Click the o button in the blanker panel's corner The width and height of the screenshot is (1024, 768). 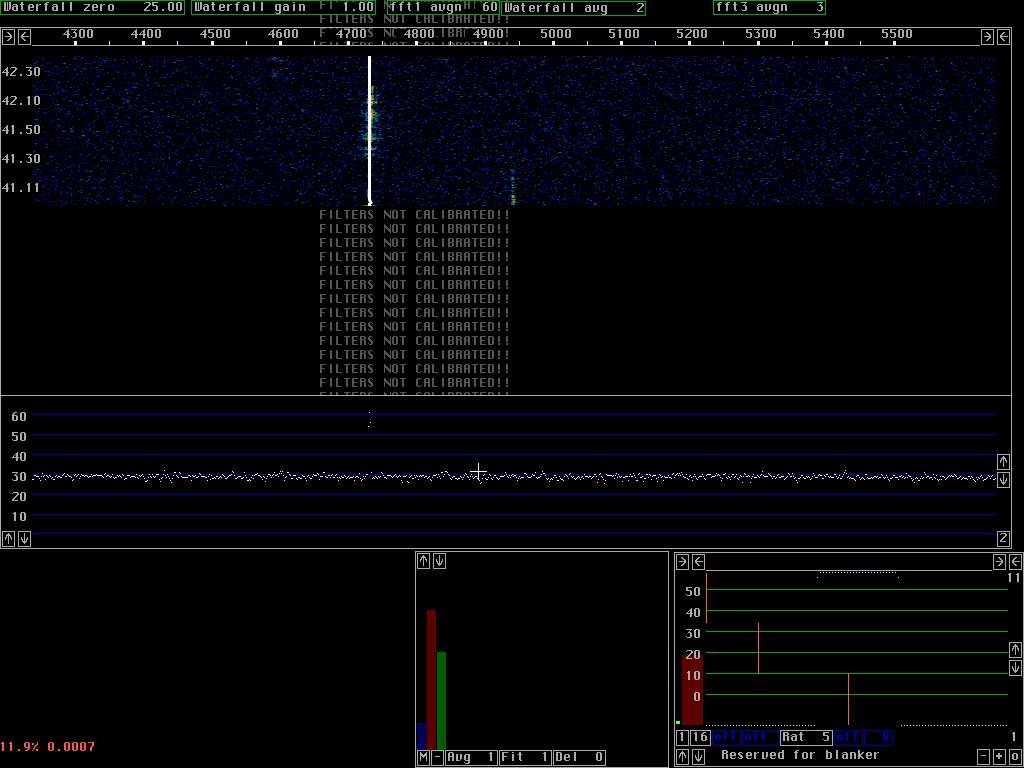1015,756
